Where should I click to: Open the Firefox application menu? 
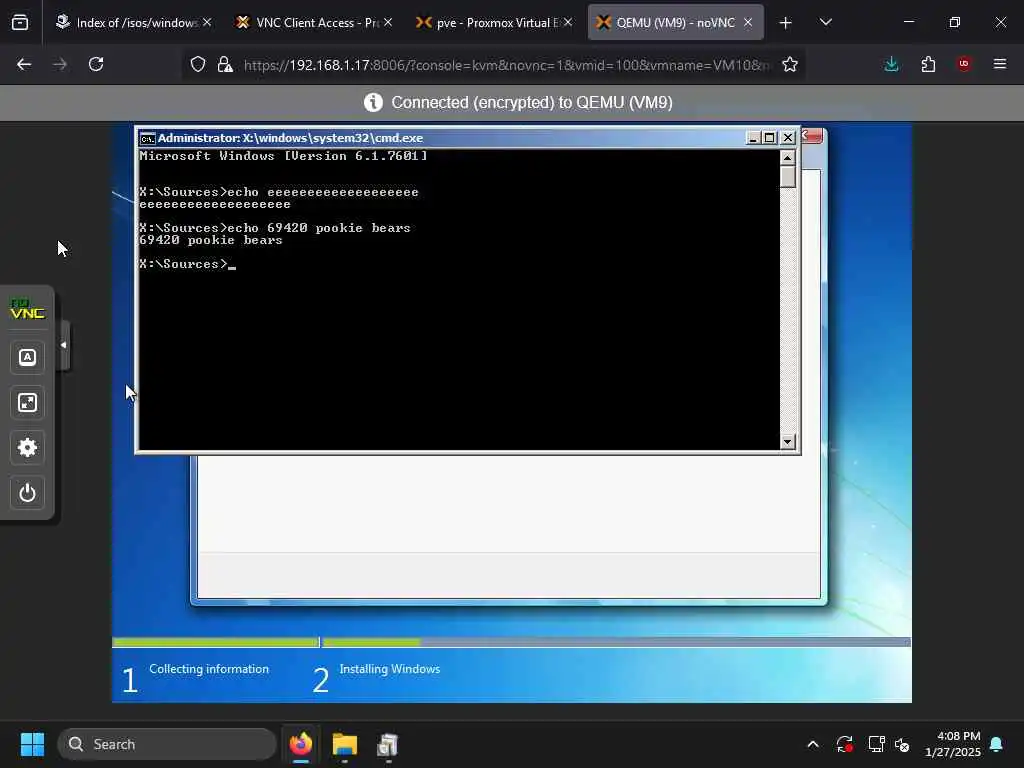point(1000,64)
